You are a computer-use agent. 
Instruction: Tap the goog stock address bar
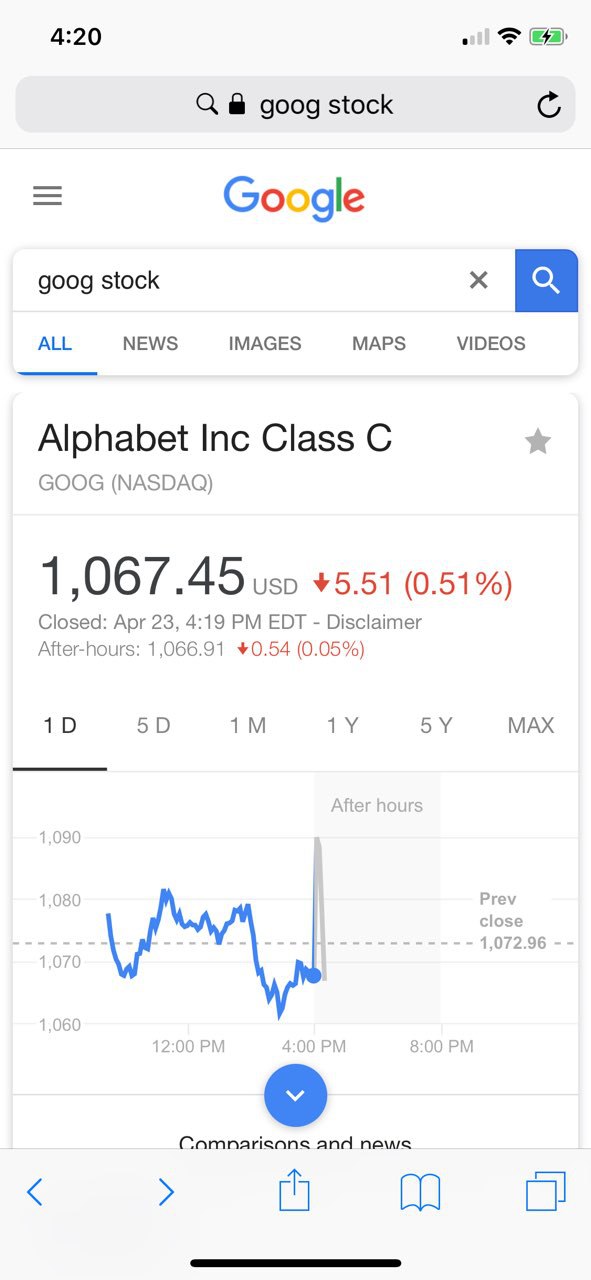[x=295, y=105]
